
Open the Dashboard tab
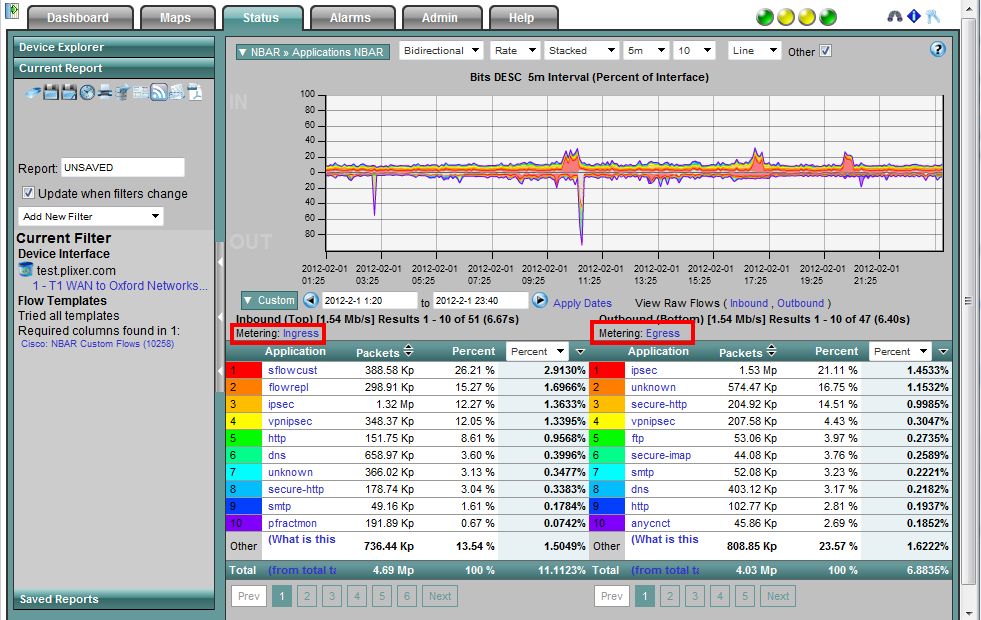78,18
